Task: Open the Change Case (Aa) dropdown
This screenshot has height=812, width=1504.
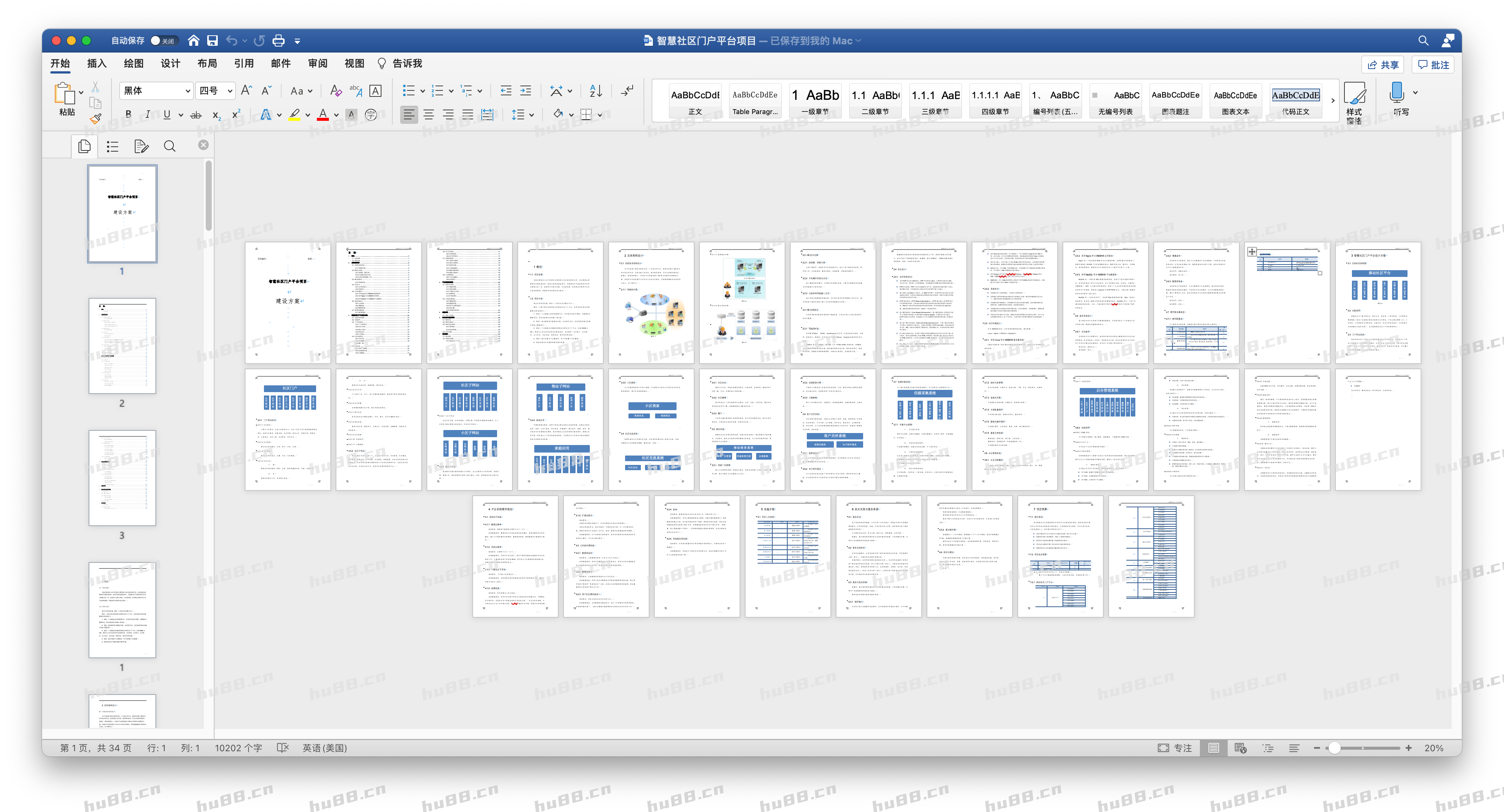Action: point(301,90)
